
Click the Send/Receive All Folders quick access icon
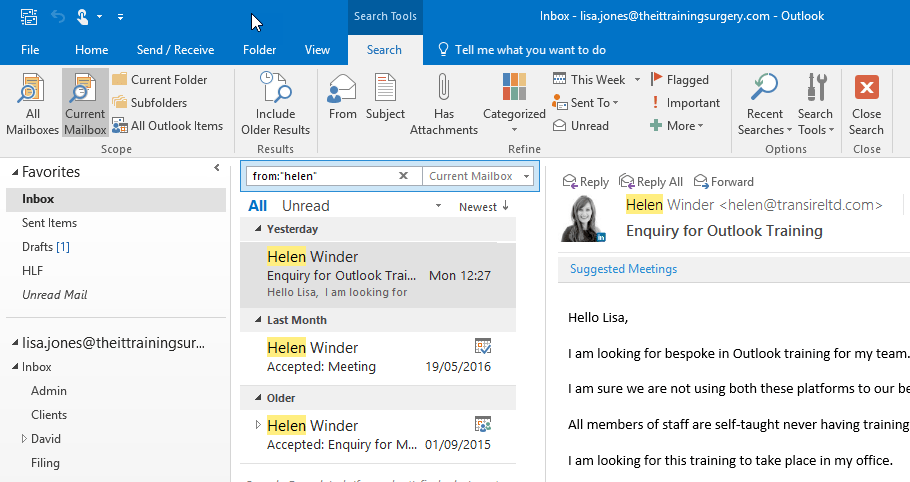29,16
